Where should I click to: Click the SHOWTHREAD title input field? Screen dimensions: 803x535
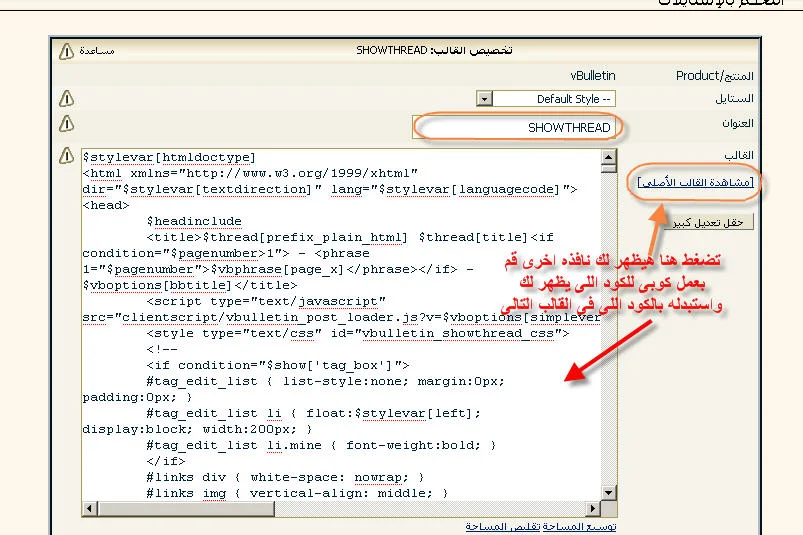pyautogui.click(x=514, y=127)
